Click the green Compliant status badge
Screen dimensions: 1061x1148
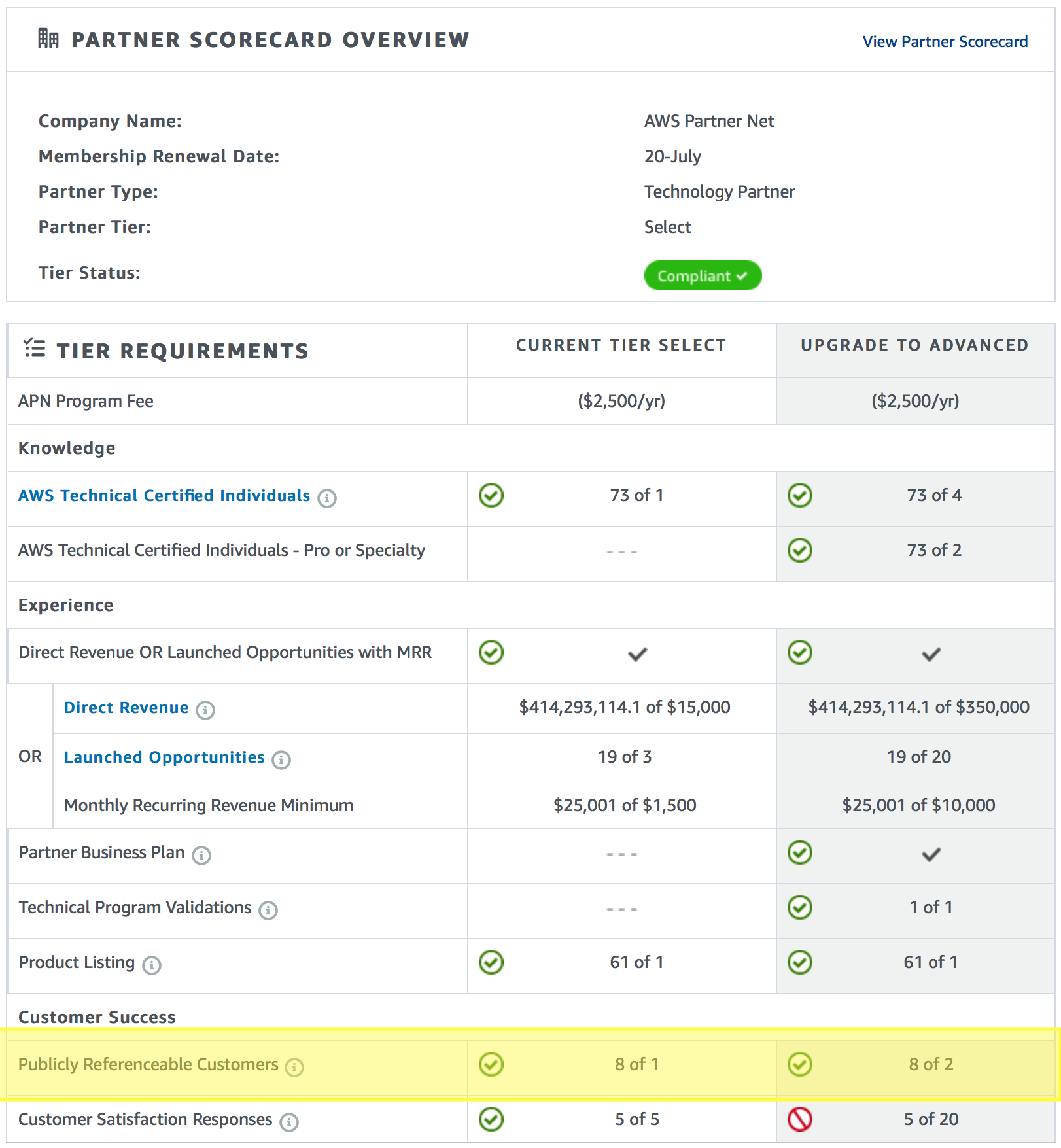tap(703, 275)
